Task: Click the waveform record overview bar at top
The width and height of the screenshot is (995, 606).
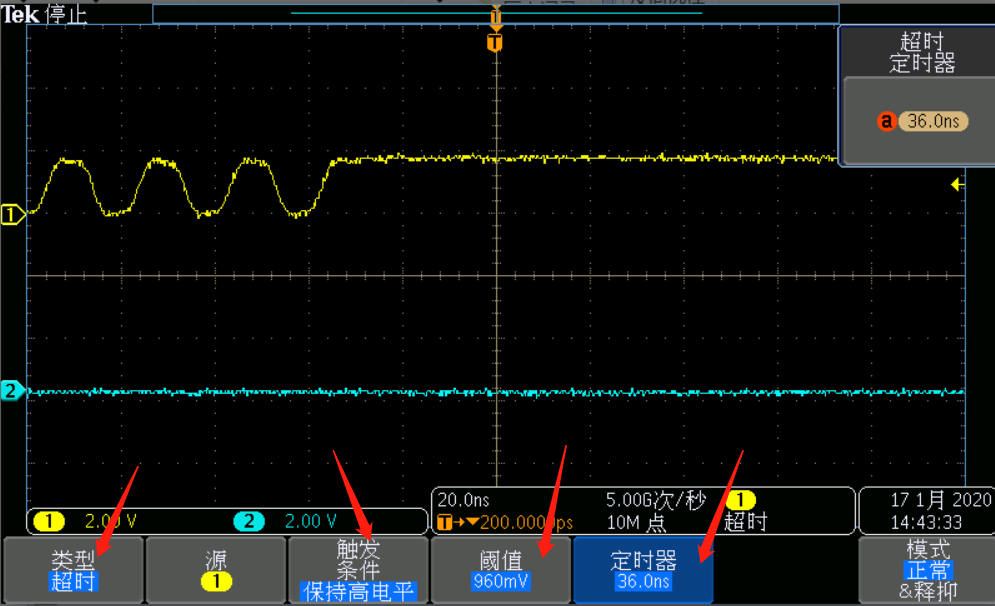Action: click(496, 13)
